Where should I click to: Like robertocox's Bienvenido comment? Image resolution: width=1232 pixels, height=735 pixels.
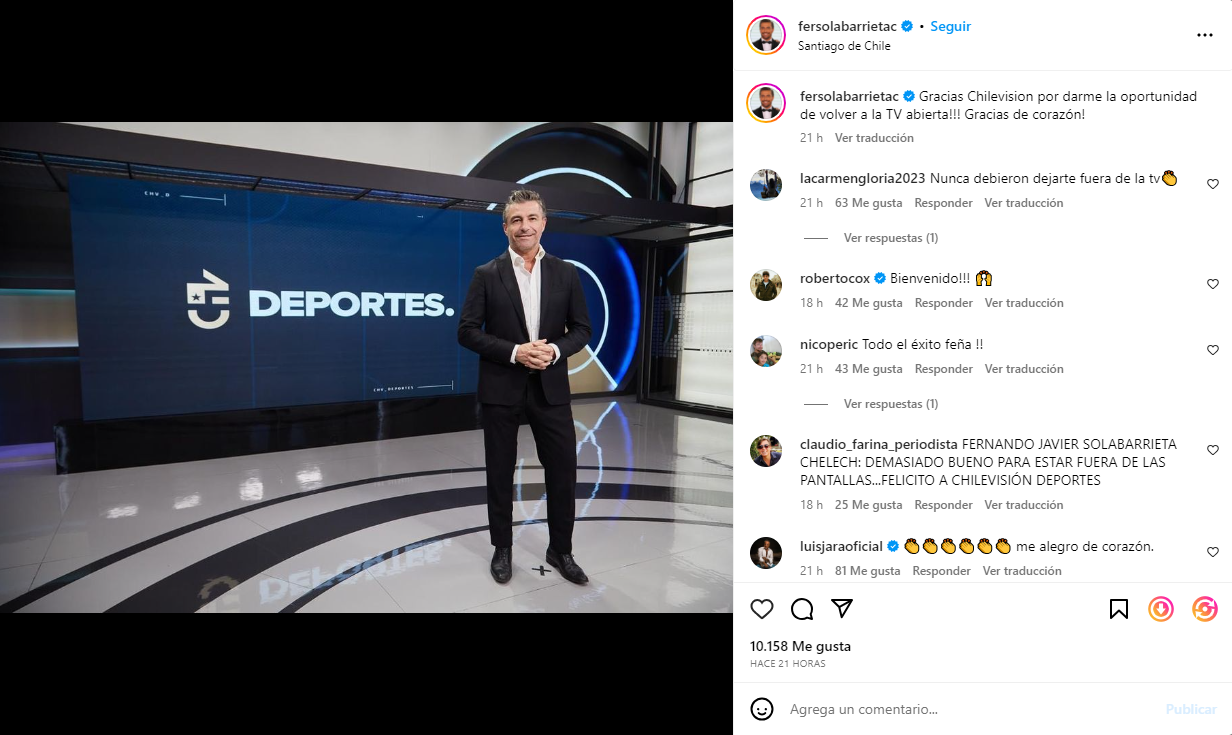click(1213, 284)
